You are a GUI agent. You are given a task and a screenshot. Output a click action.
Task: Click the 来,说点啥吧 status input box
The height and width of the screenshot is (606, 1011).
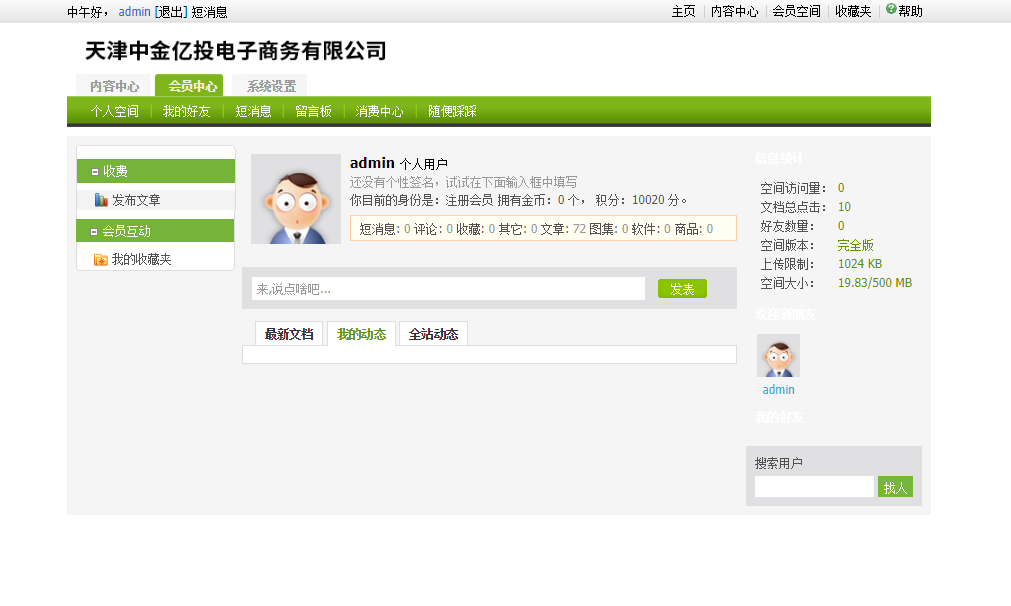[x=448, y=289]
